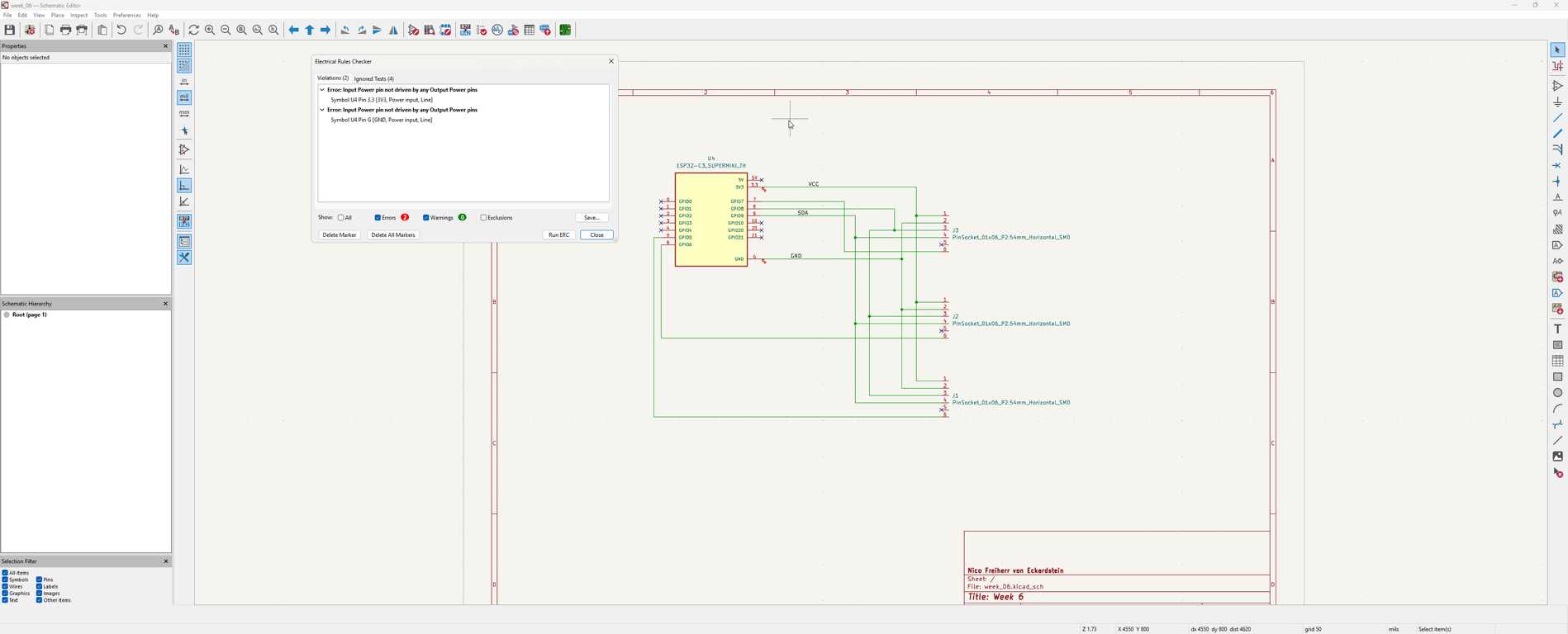Click the Undo arrow icon
The height and width of the screenshot is (634, 1568).
121,30
